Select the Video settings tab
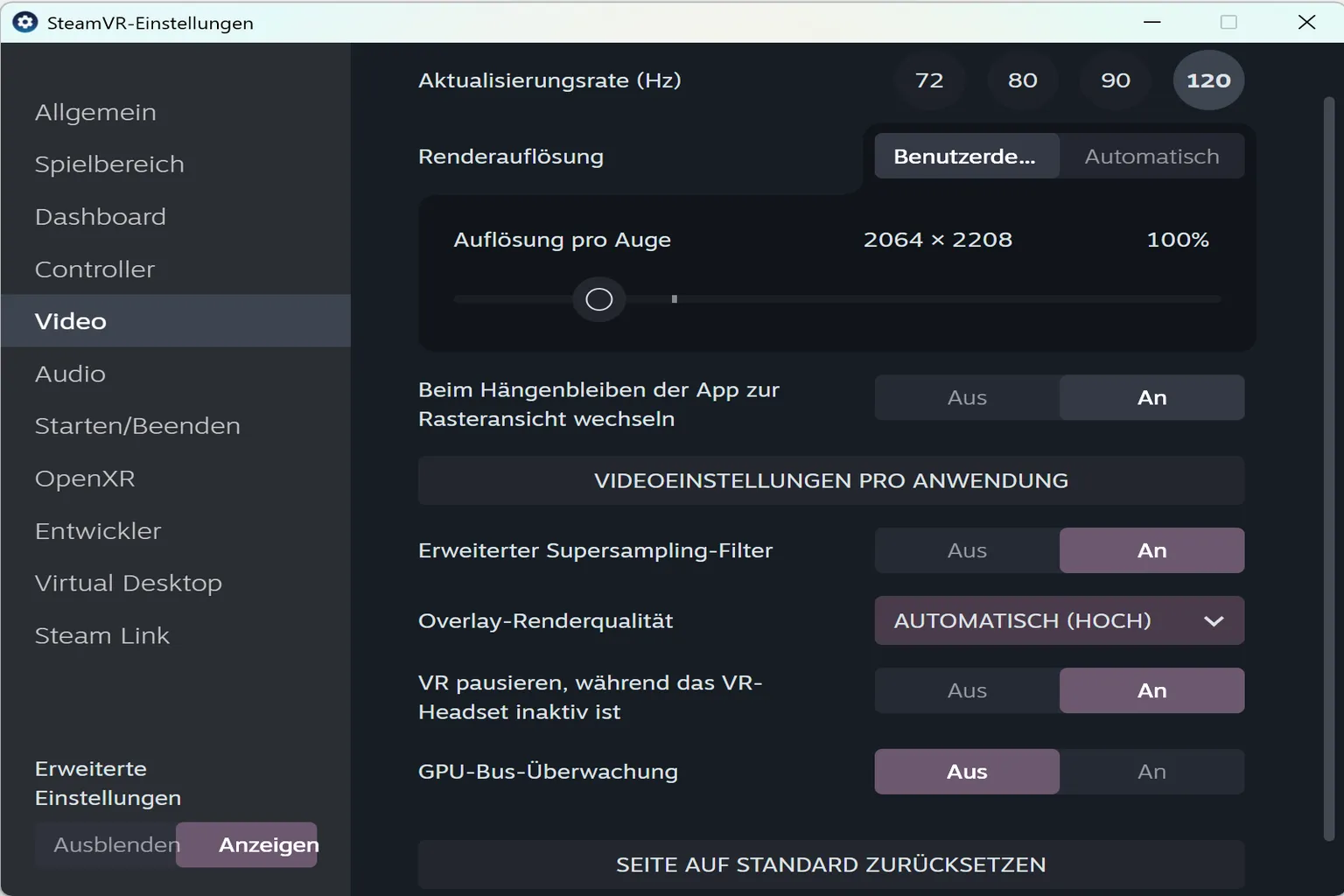 pyautogui.click(x=175, y=321)
